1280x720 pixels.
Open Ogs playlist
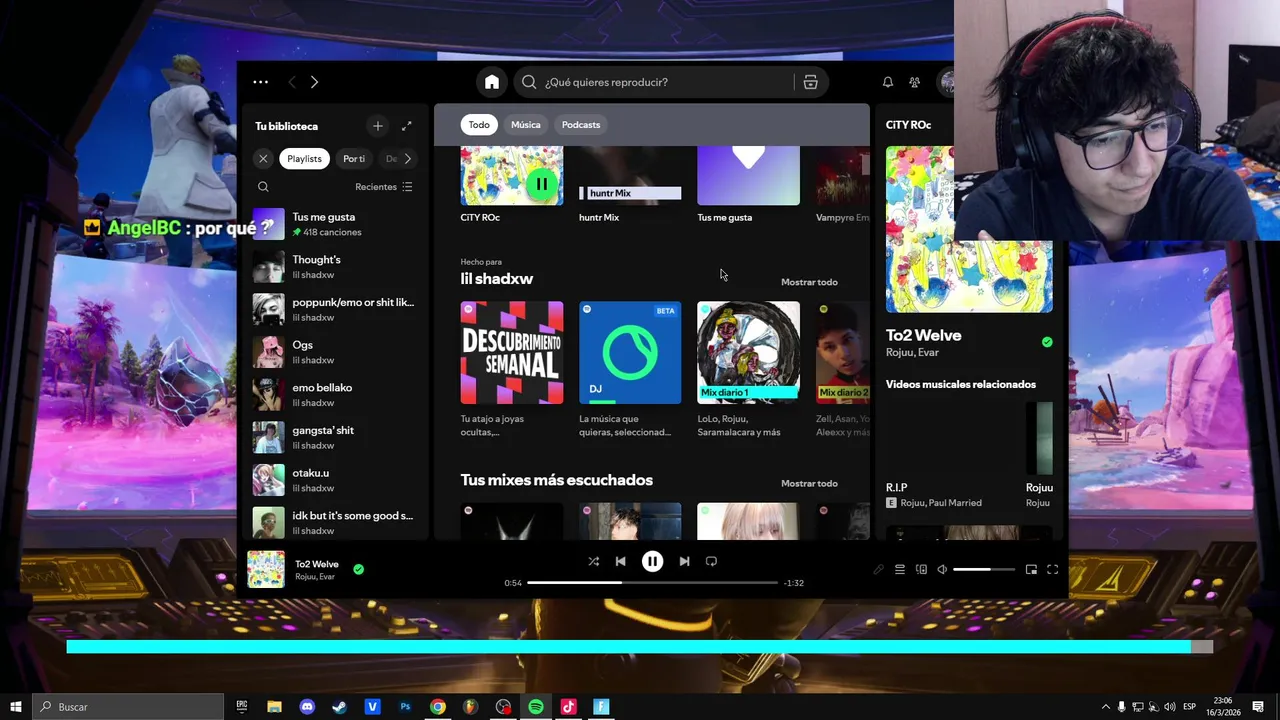pos(334,352)
